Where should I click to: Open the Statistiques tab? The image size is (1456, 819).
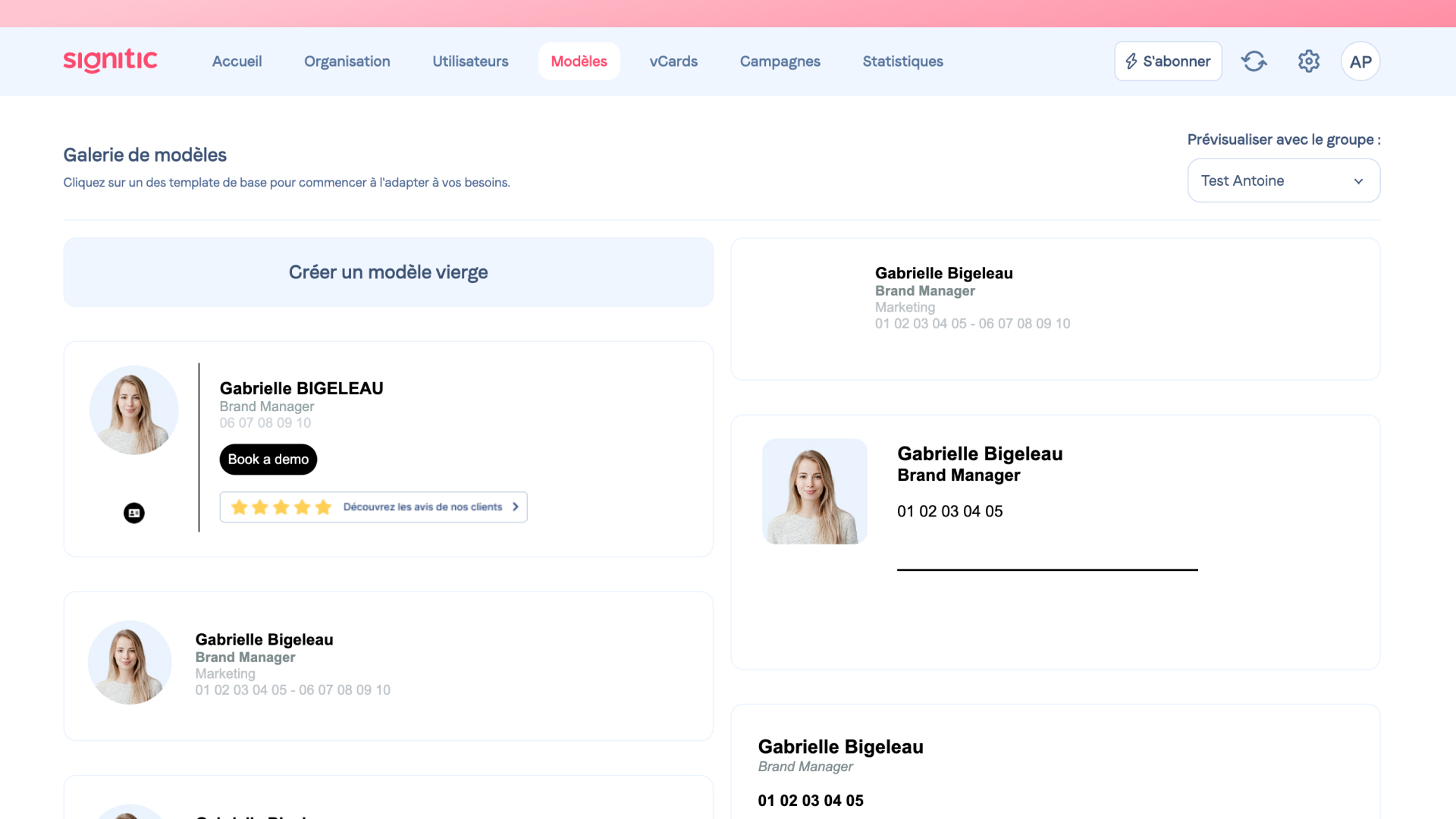(x=902, y=61)
